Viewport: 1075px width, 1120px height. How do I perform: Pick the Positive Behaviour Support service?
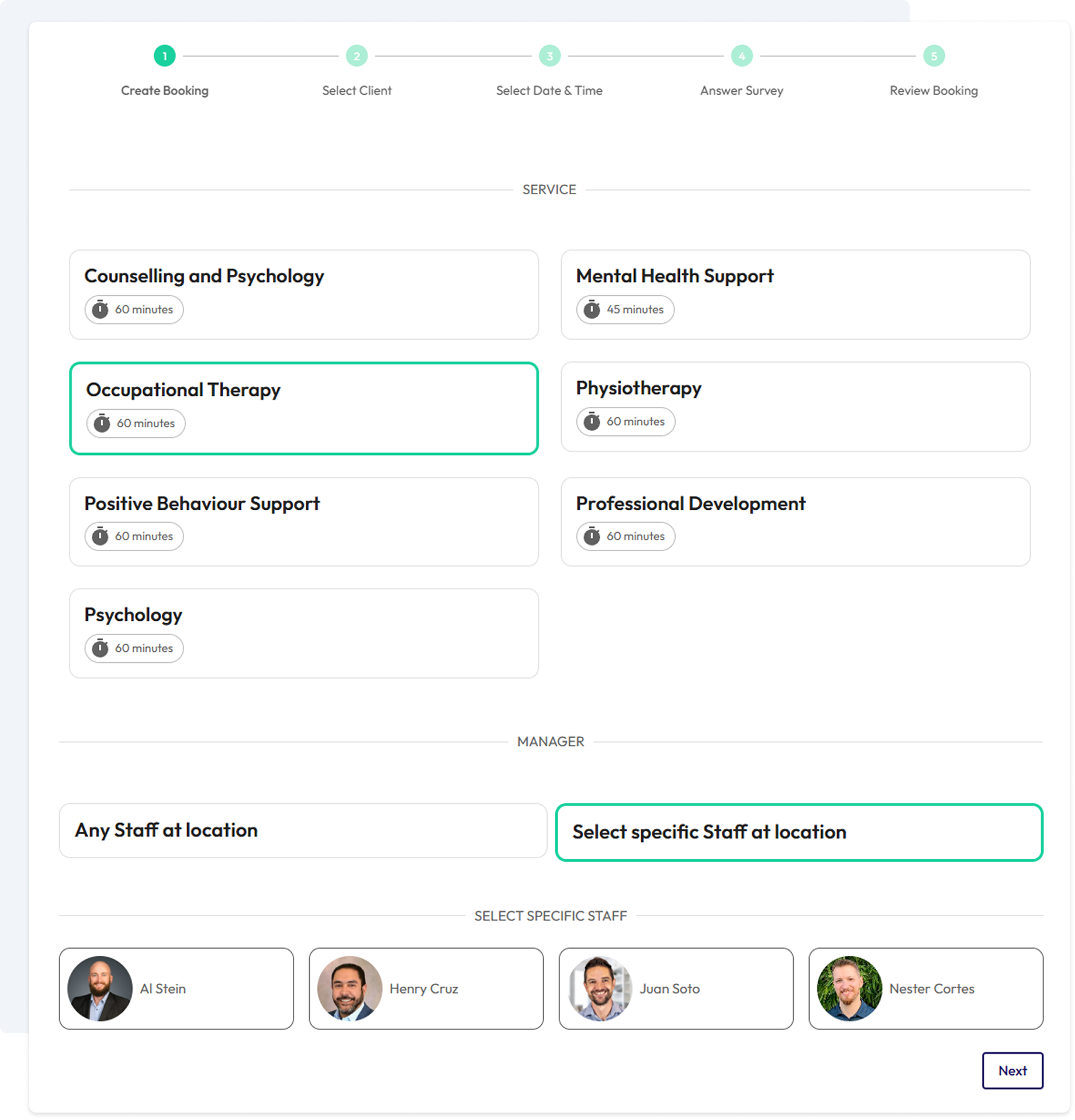click(x=304, y=521)
